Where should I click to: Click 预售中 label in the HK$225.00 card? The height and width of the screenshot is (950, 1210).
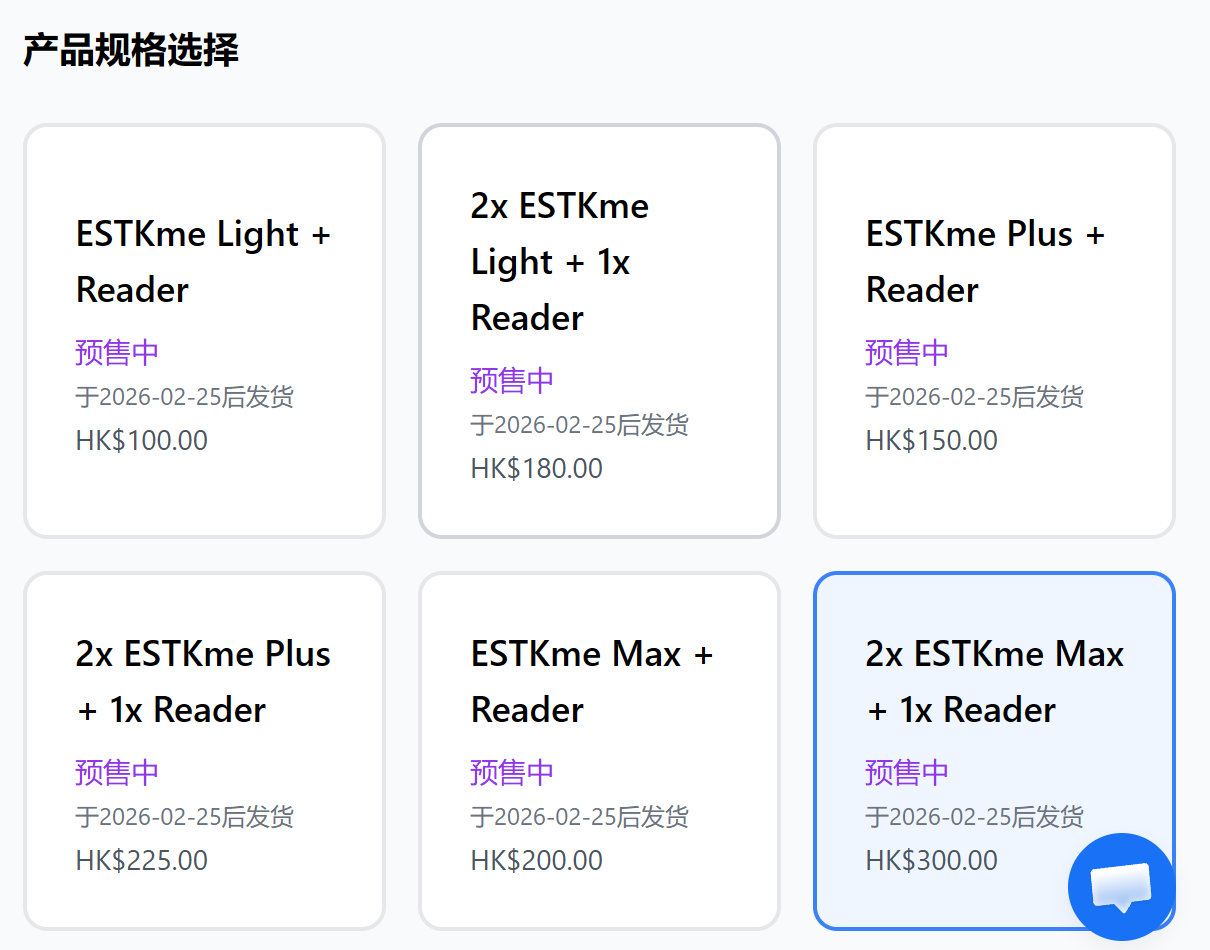(x=117, y=773)
